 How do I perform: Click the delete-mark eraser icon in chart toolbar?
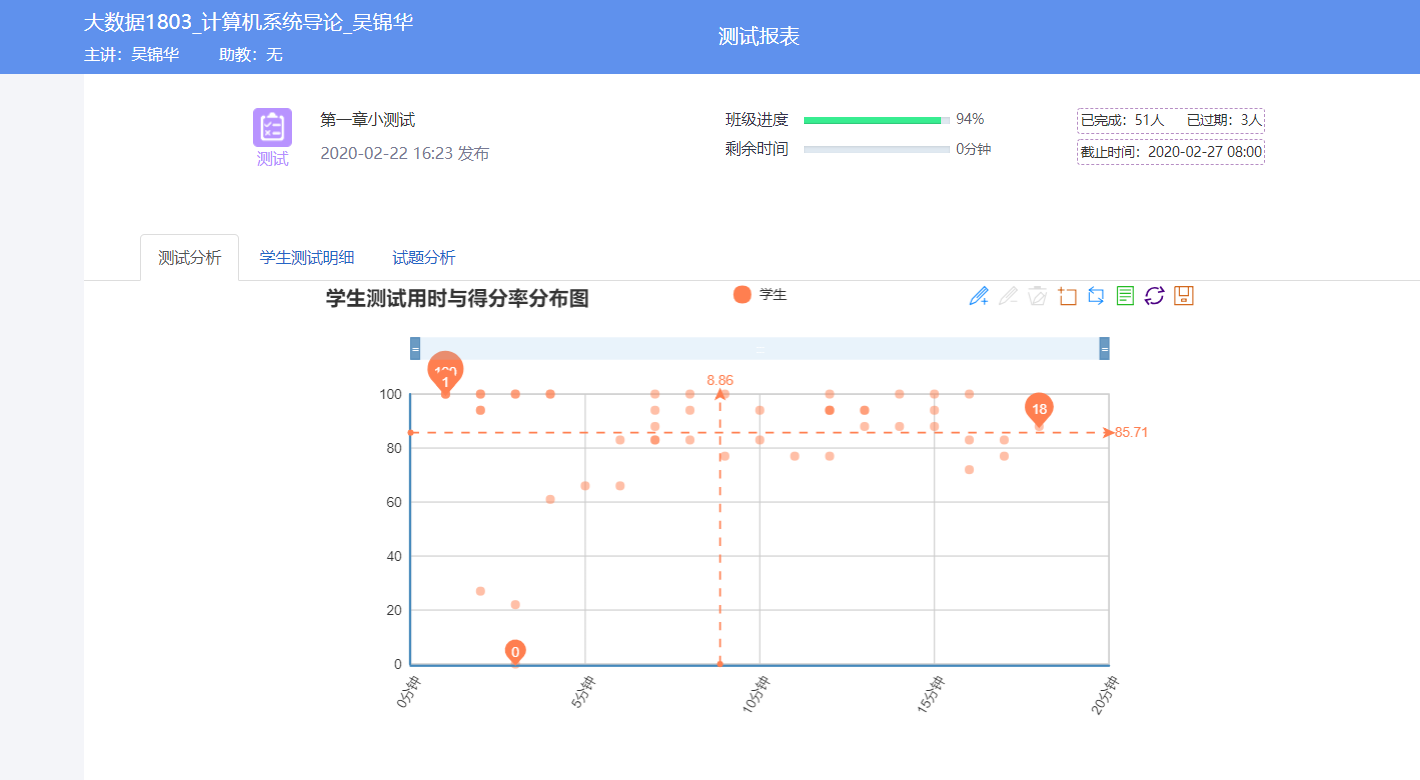[1037, 295]
